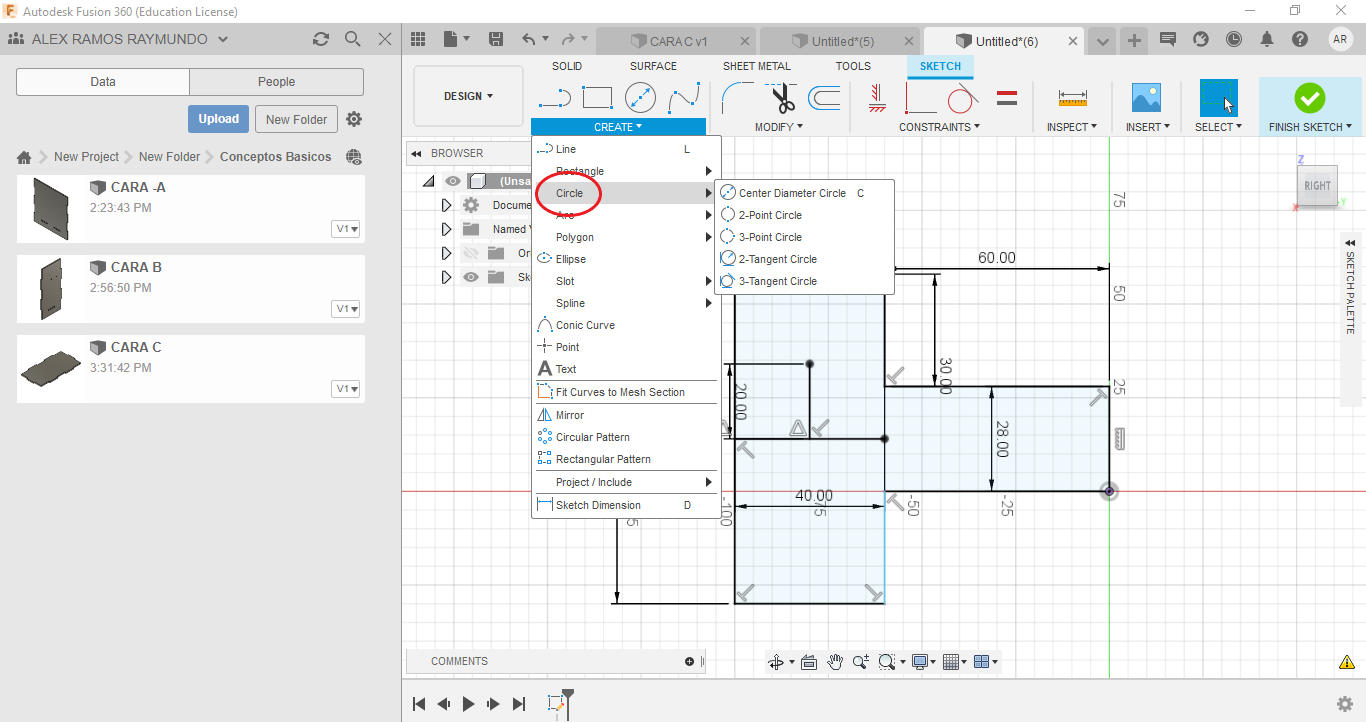Open the DESIGN workspace dropdown
The width and height of the screenshot is (1366, 722).
point(468,96)
